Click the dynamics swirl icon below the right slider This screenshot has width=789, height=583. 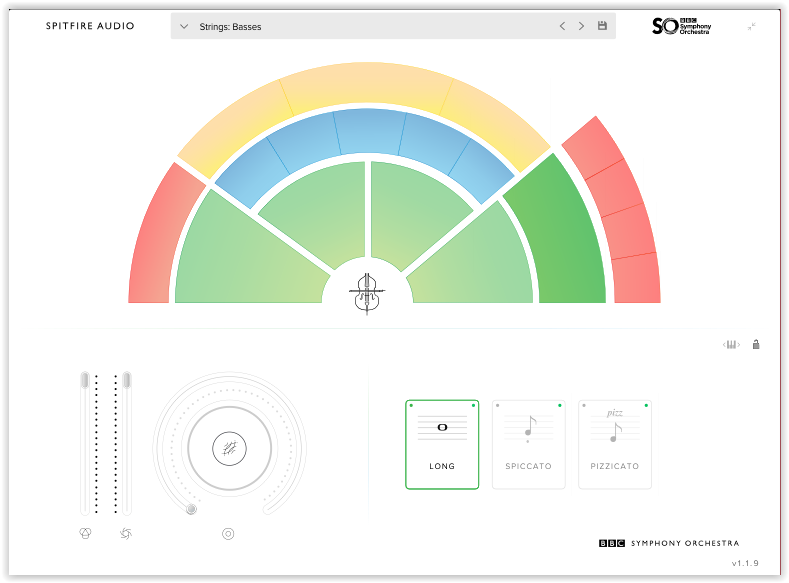point(126,533)
